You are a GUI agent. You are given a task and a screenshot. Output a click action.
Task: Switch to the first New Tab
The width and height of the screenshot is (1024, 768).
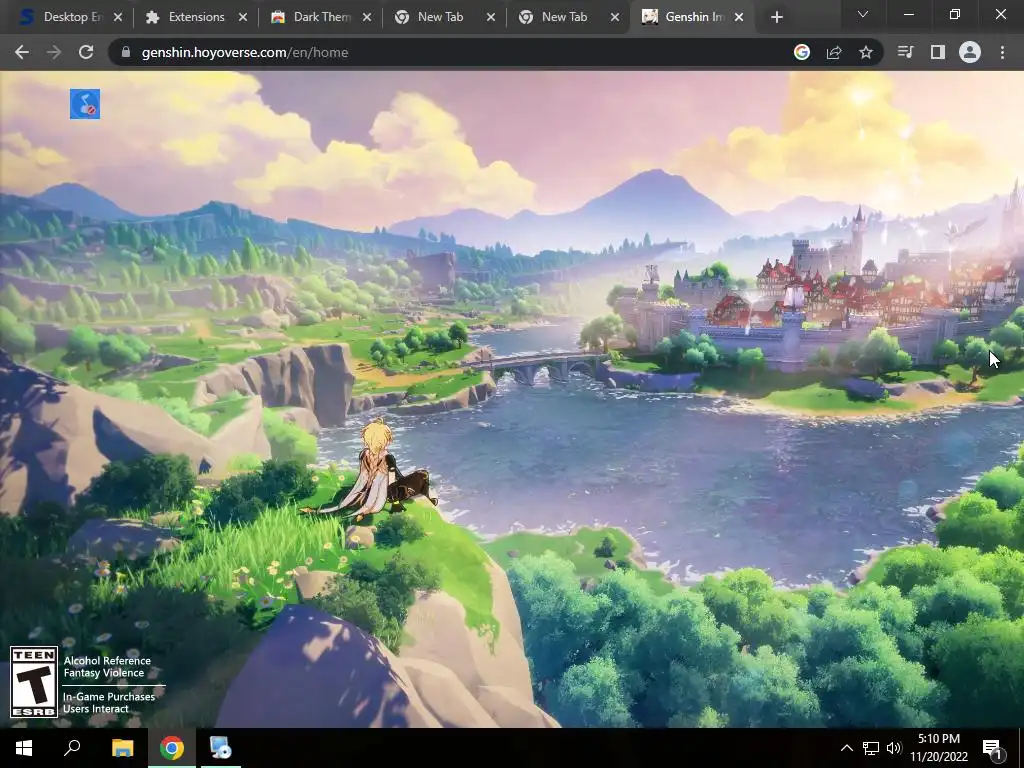click(440, 17)
